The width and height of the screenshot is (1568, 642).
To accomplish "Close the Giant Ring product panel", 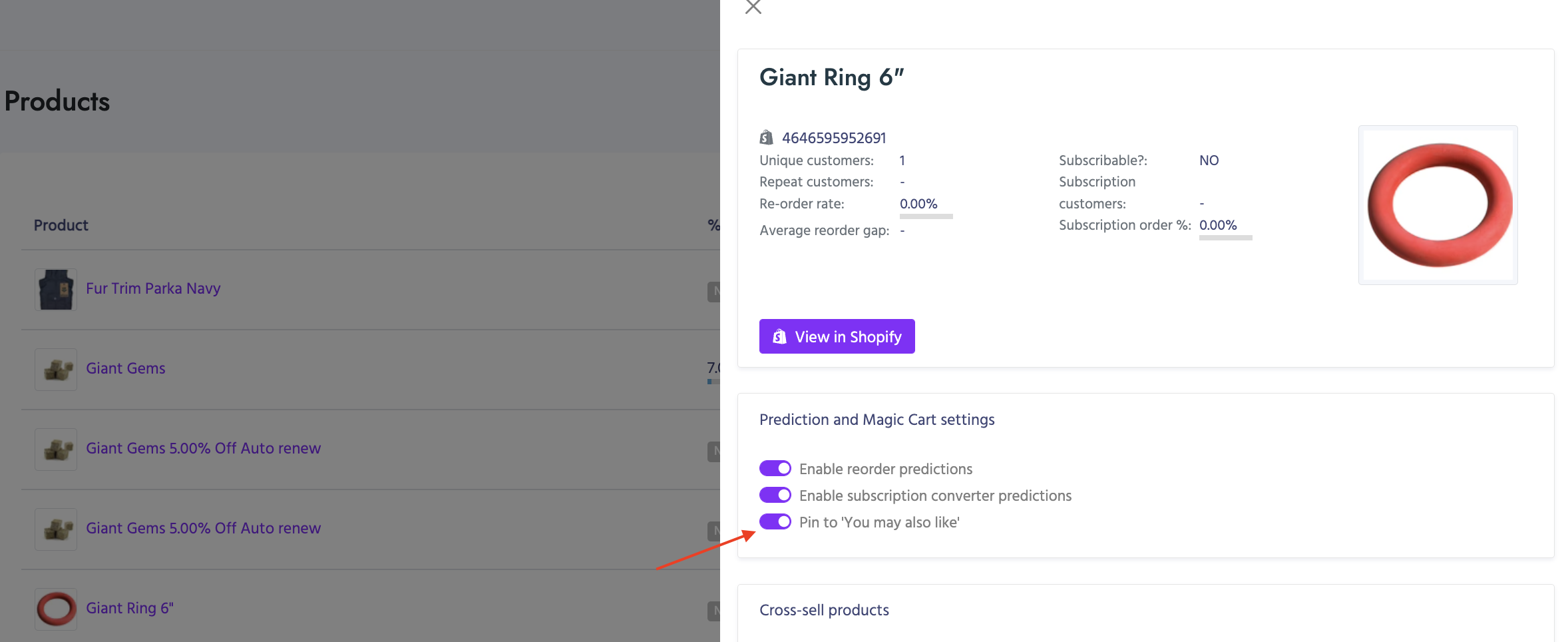I will tap(753, 7).
